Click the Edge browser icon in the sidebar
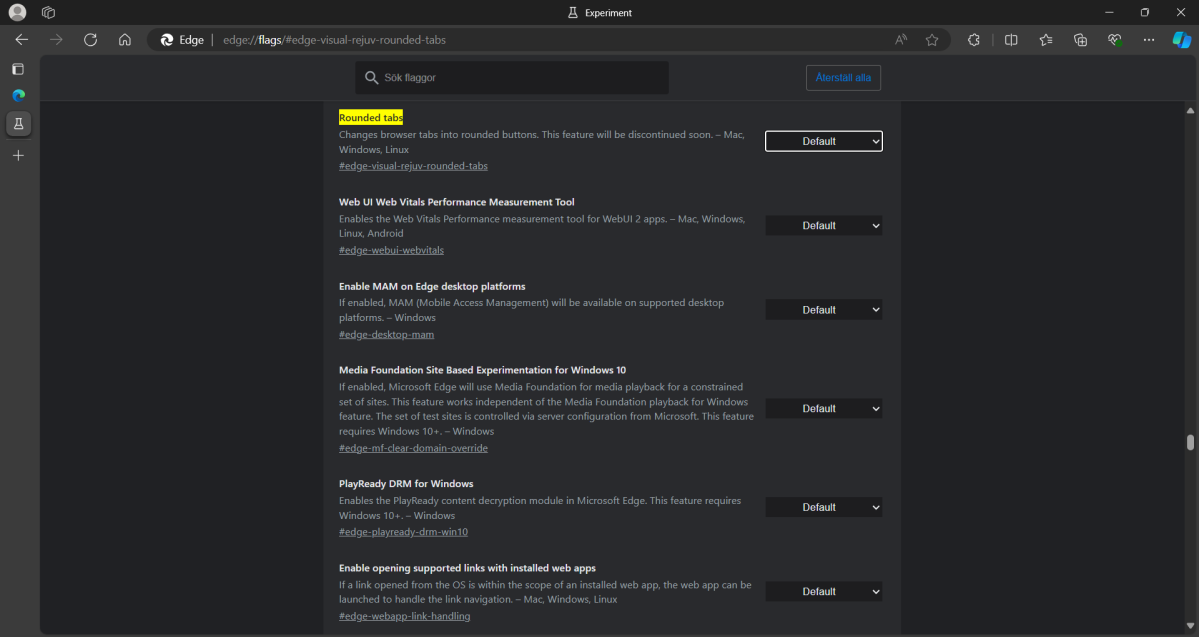1199x637 pixels. (17, 95)
